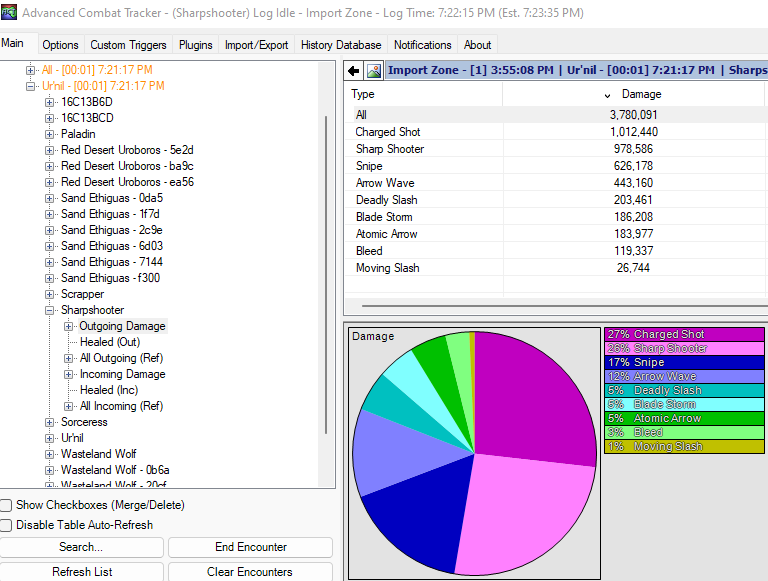Click the Arrow Wave legend swatch

coord(684,376)
